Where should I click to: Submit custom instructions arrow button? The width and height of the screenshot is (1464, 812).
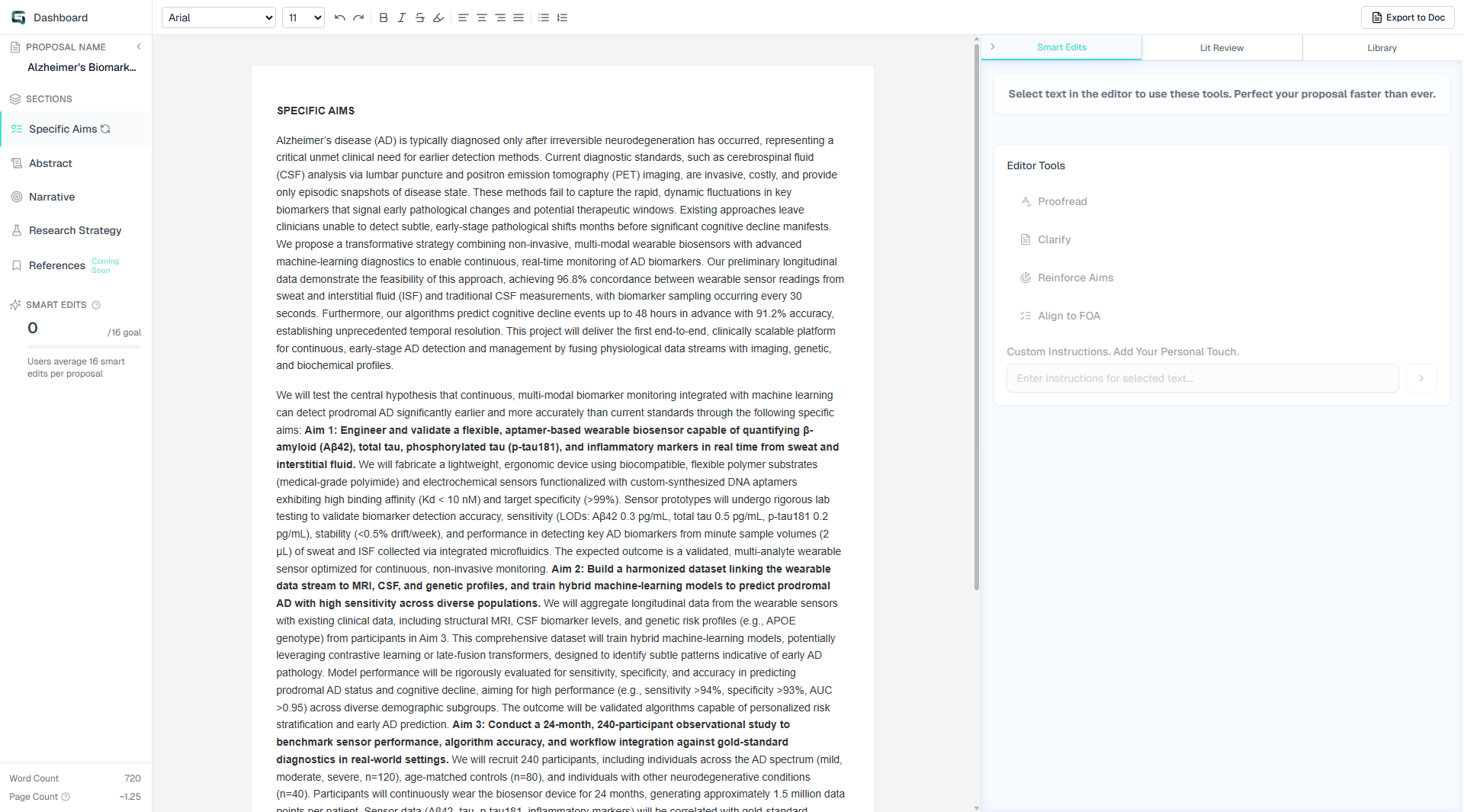[1421, 378]
